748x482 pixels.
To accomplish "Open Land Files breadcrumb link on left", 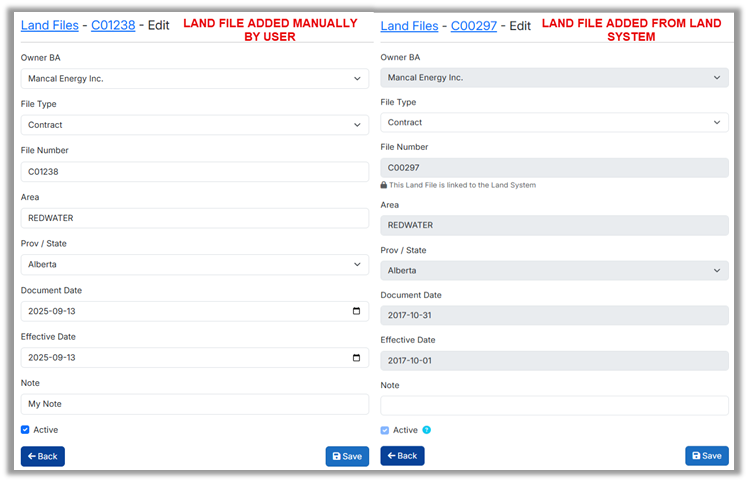I will click(49, 25).
